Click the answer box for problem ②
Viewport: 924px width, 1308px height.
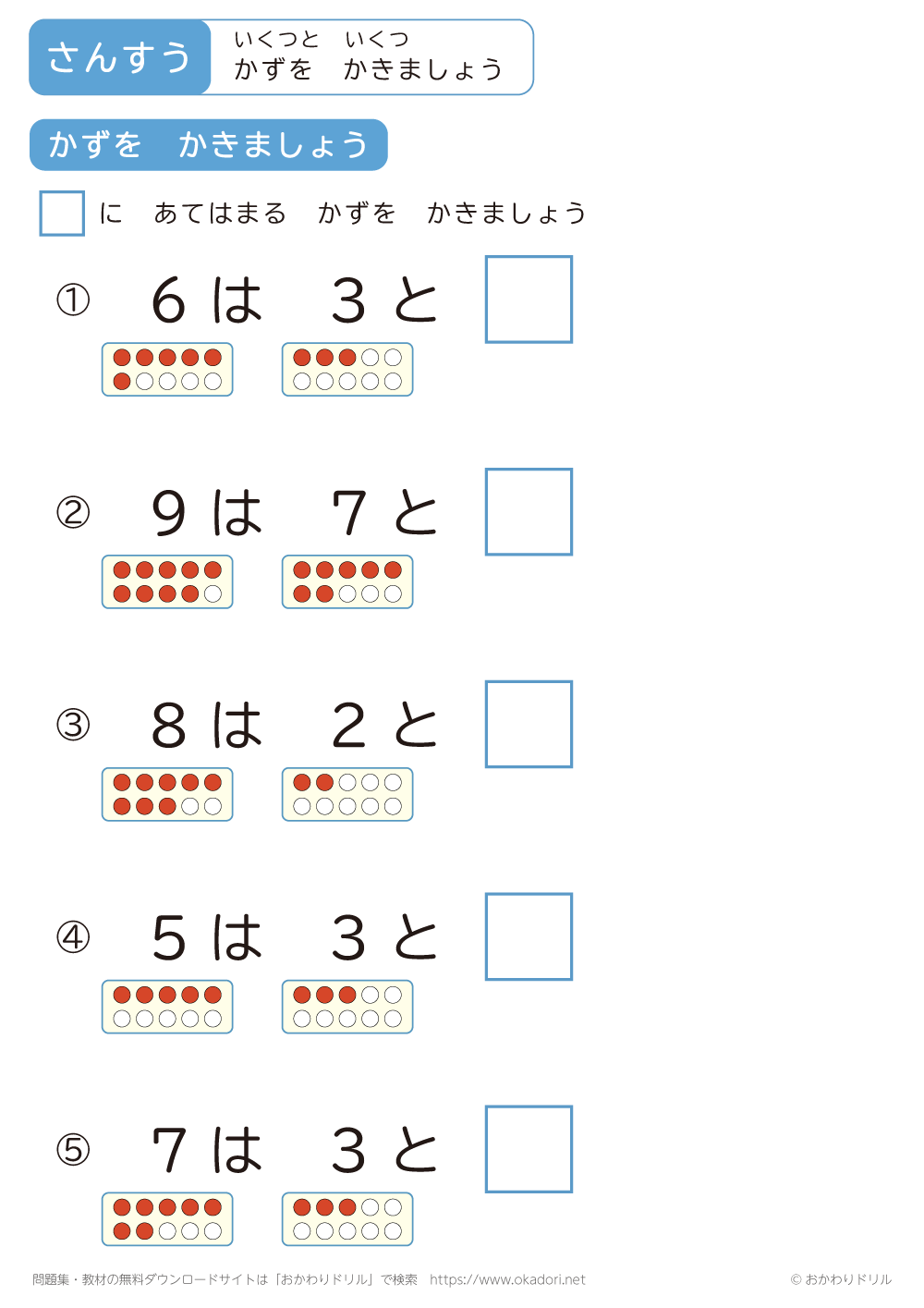tap(529, 512)
